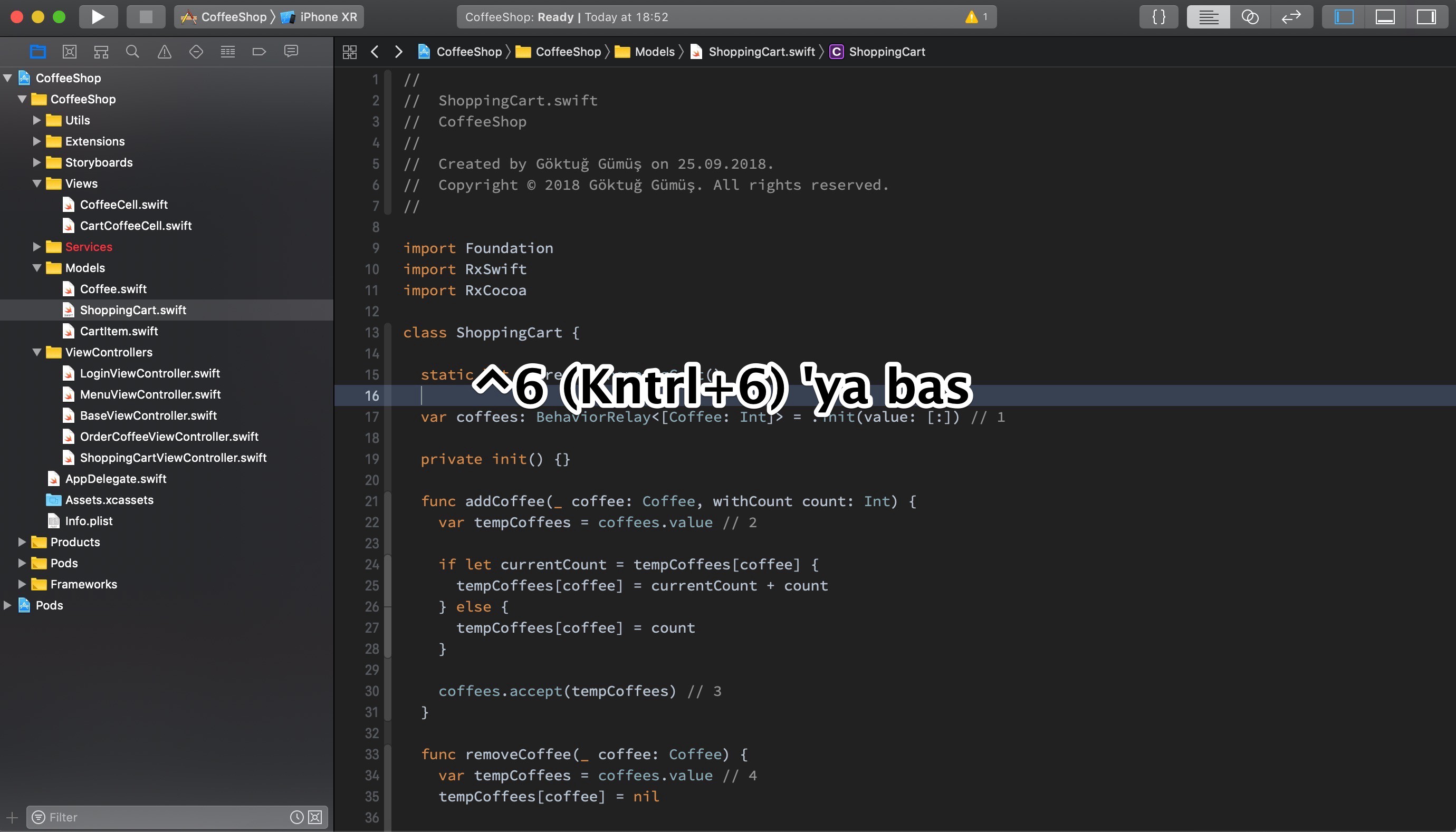
Task: Open the Debug navigator
Action: click(227, 52)
